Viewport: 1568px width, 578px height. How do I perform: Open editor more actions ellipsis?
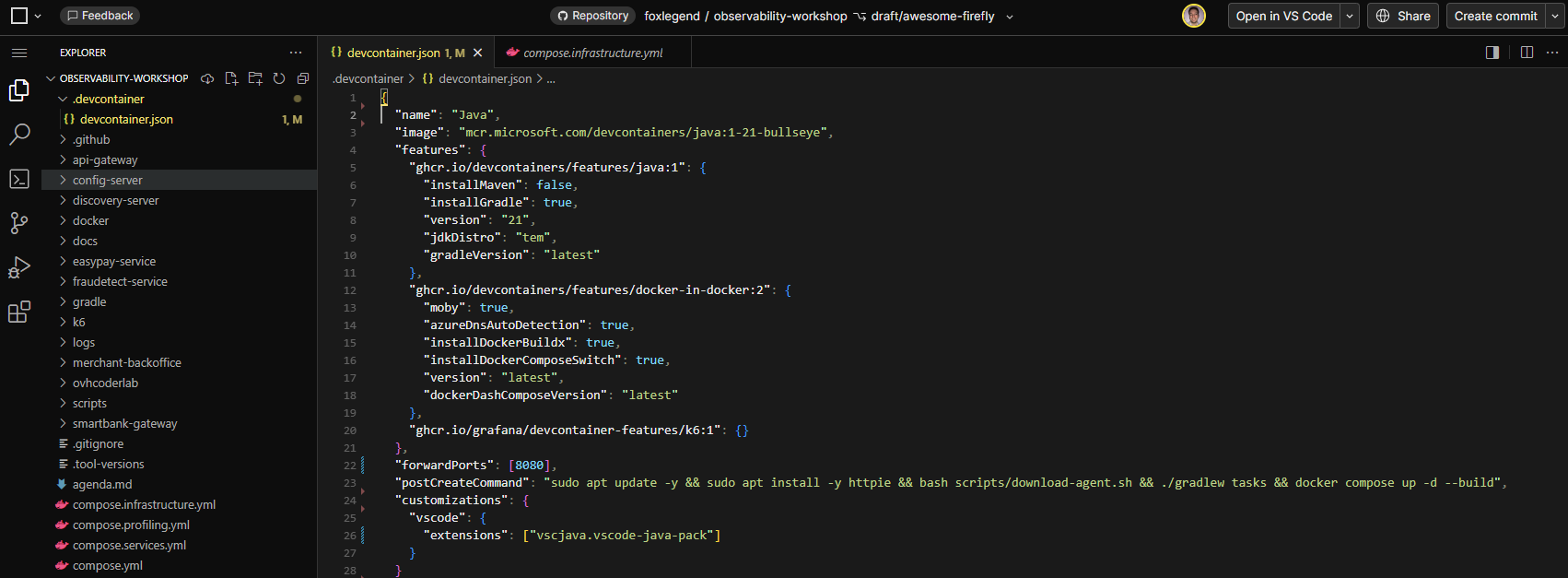[x=1552, y=53]
